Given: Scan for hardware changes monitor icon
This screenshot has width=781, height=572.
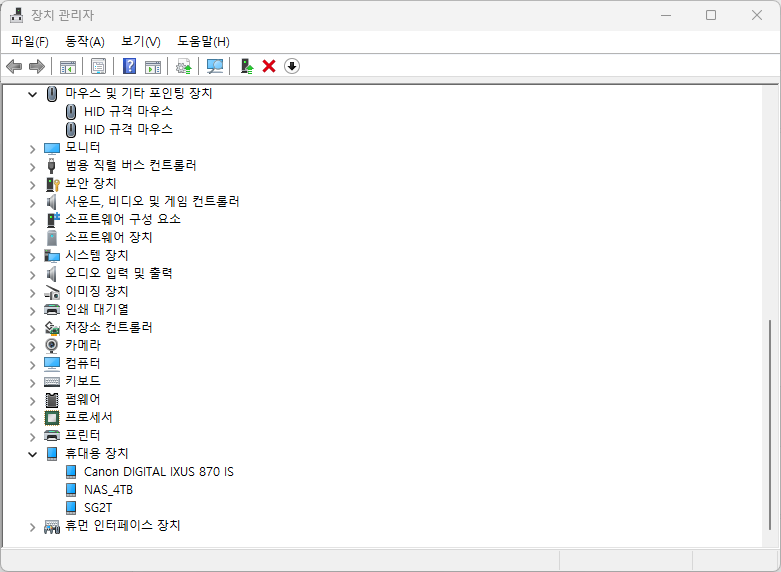Looking at the screenshot, I should click(215, 66).
